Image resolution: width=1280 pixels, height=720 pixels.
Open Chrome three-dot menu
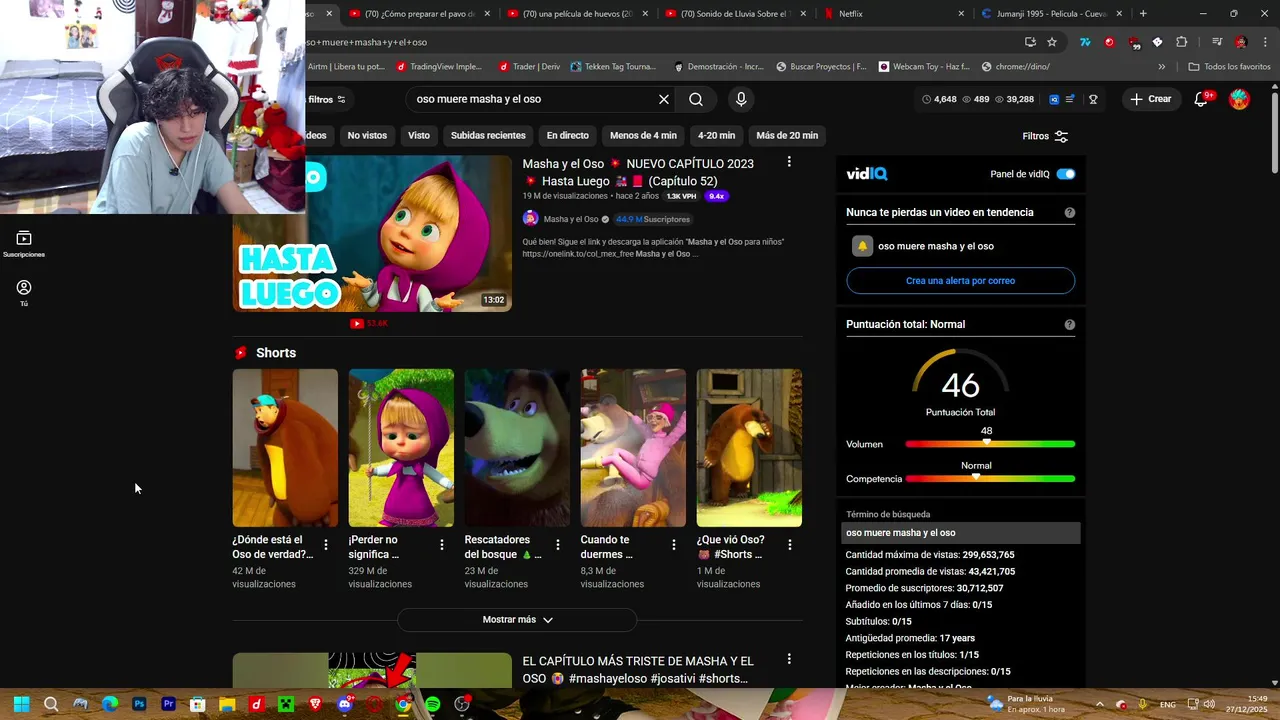pos(1265,42)
